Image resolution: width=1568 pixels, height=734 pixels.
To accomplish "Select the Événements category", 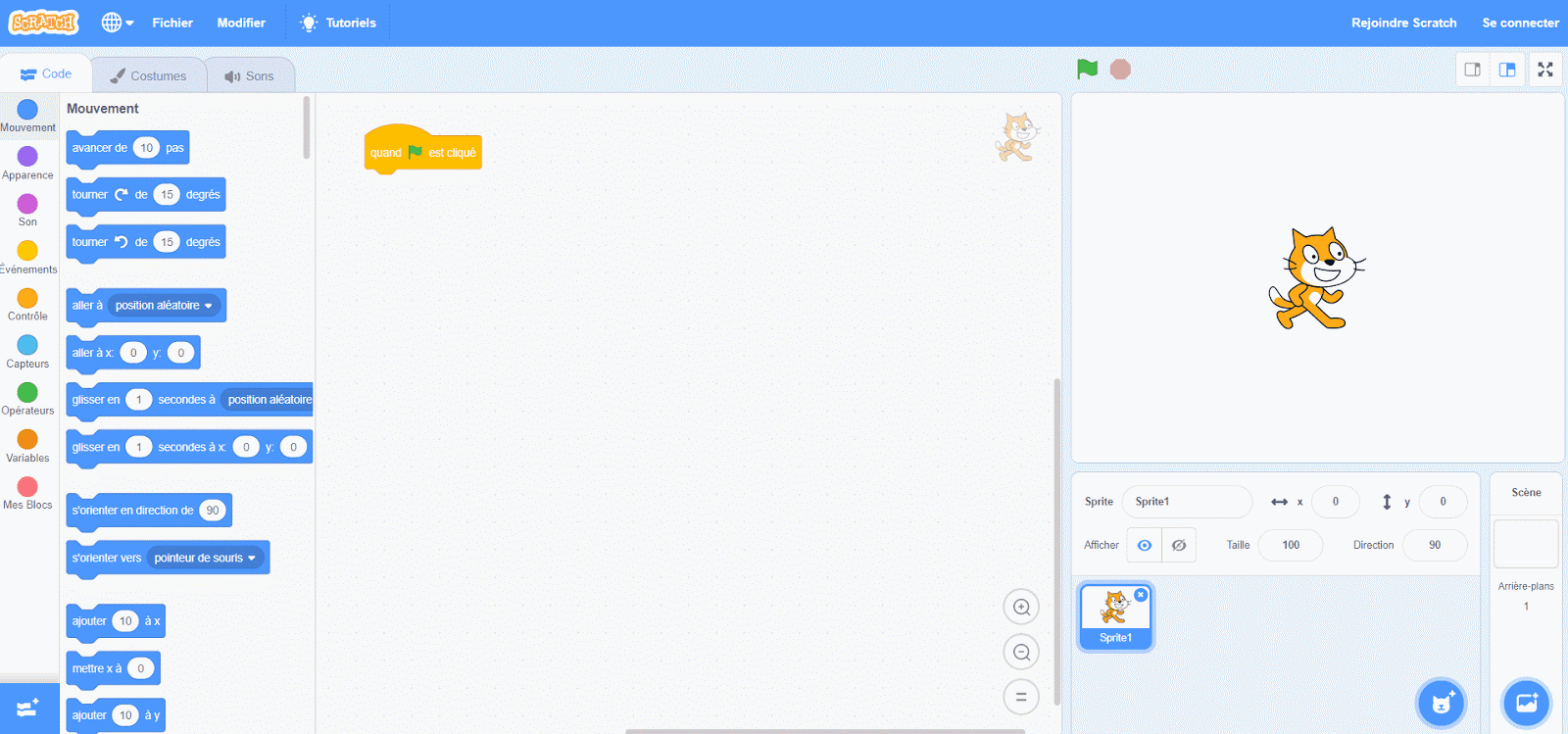I will tap(27, 257).
